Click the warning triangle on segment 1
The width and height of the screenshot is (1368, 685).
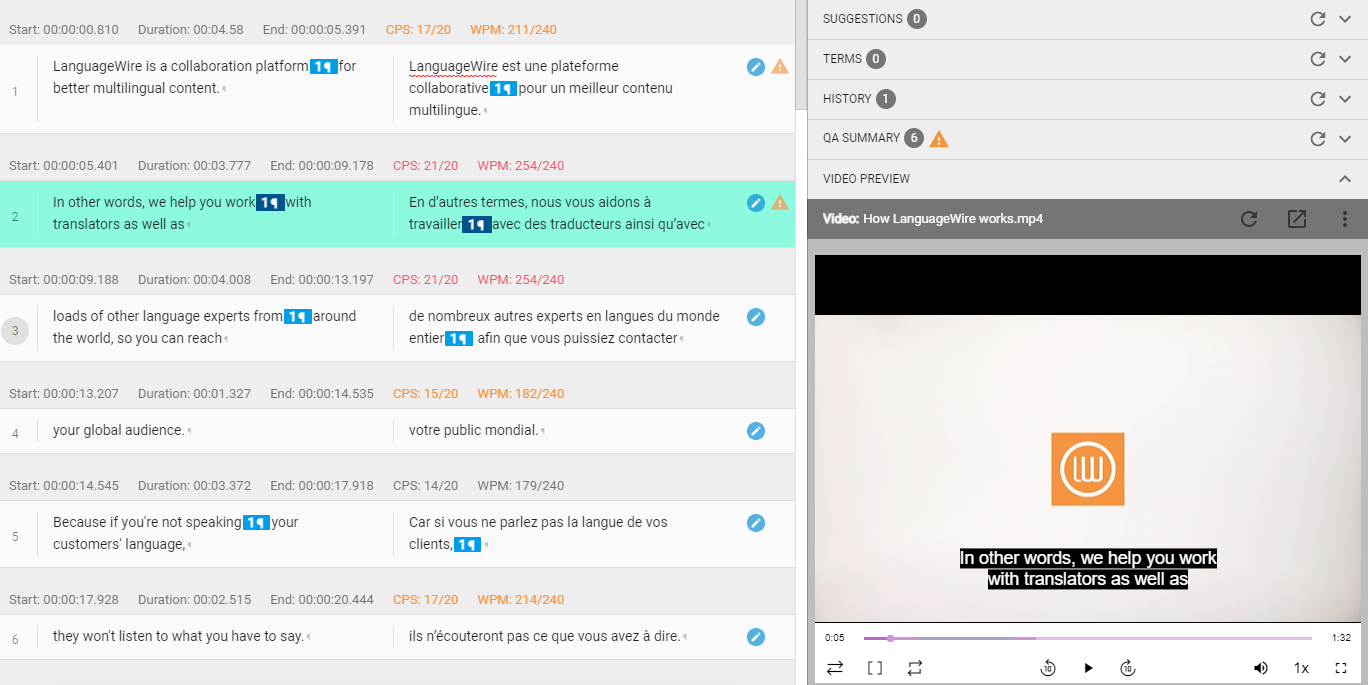779,66
